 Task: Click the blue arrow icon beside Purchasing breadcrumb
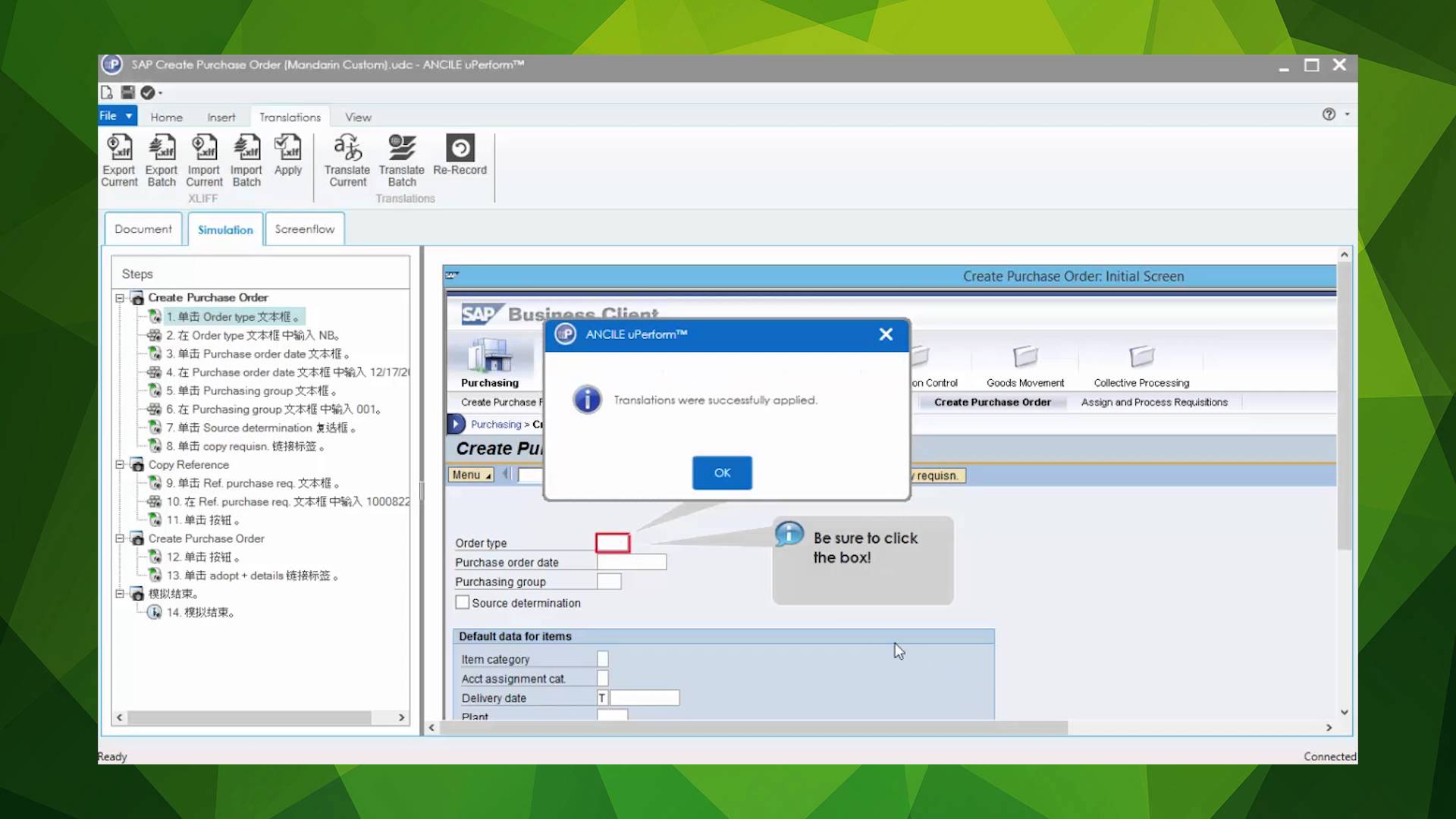[x=456, y=424]
